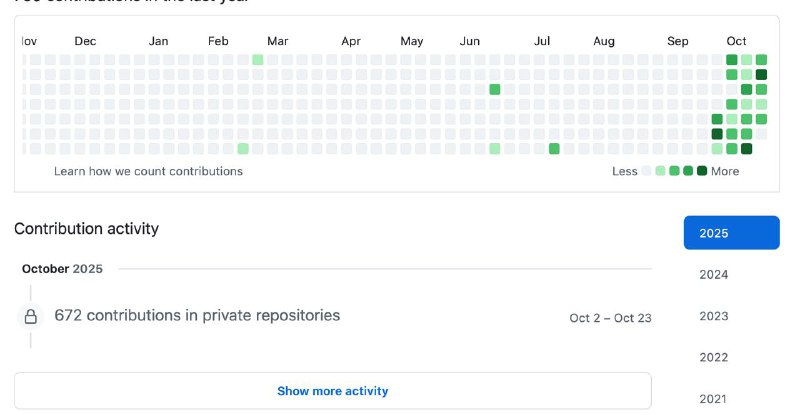Click the lock icon beside private contributions
This screenshot has width=800, height=415.
(31, 317)
